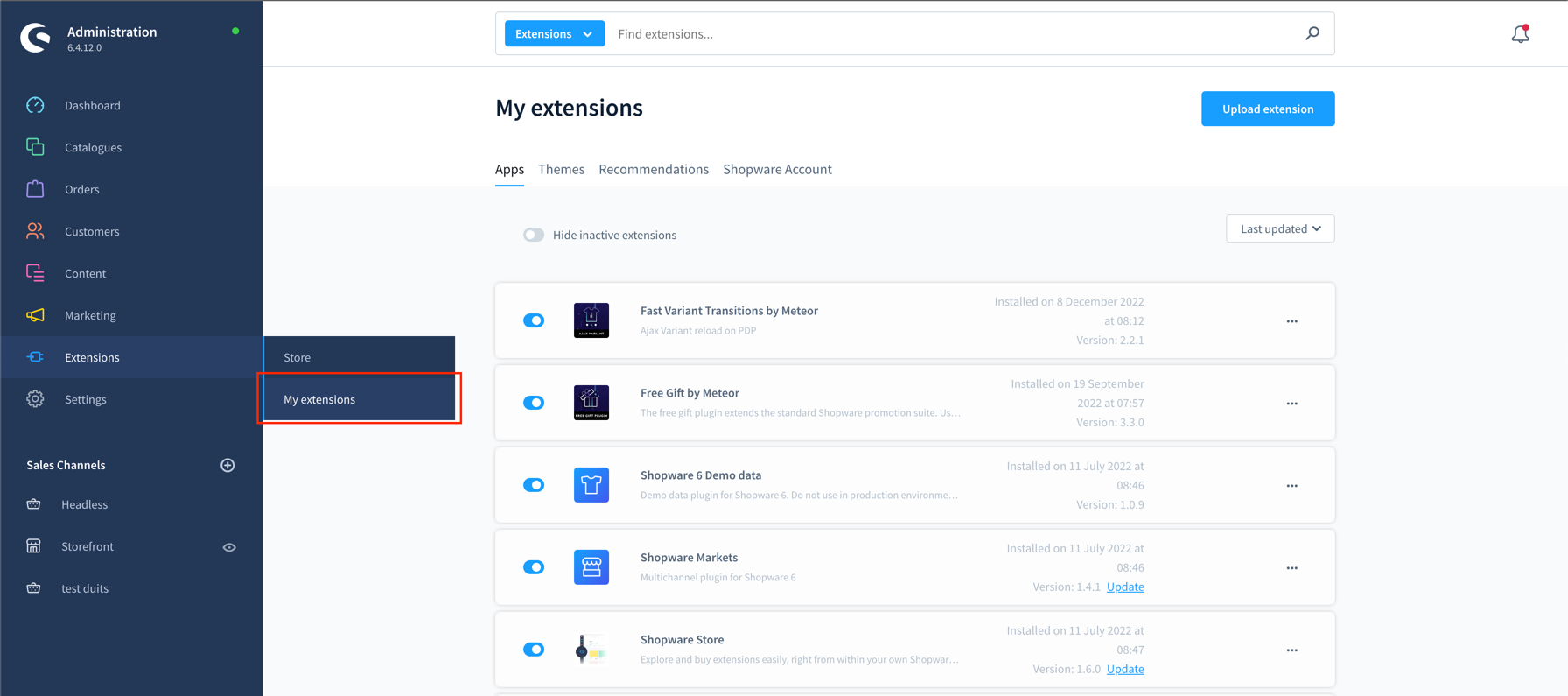Deactivate Shopware Store extension
The image size is (1568, 696).
click(534, 650)
